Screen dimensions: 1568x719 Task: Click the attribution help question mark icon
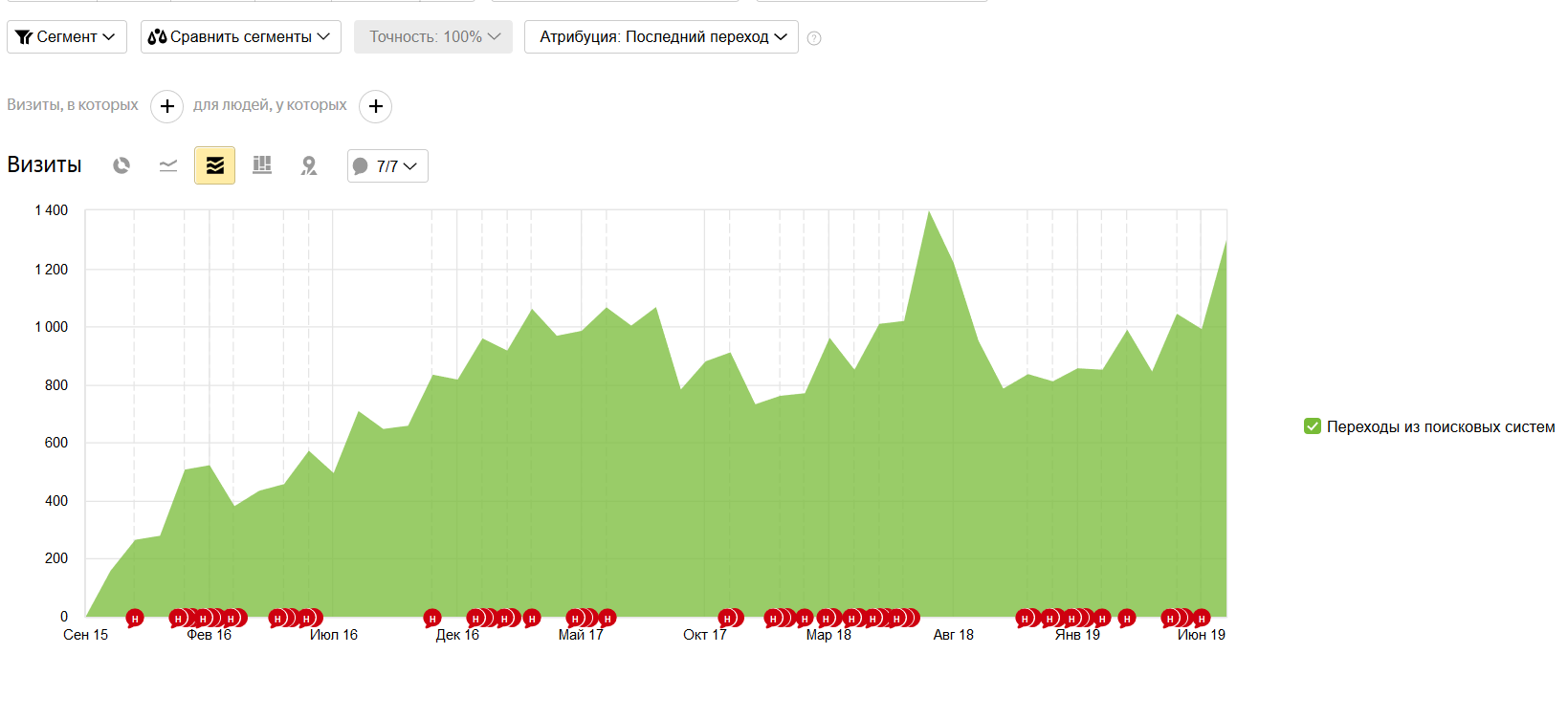814,38
